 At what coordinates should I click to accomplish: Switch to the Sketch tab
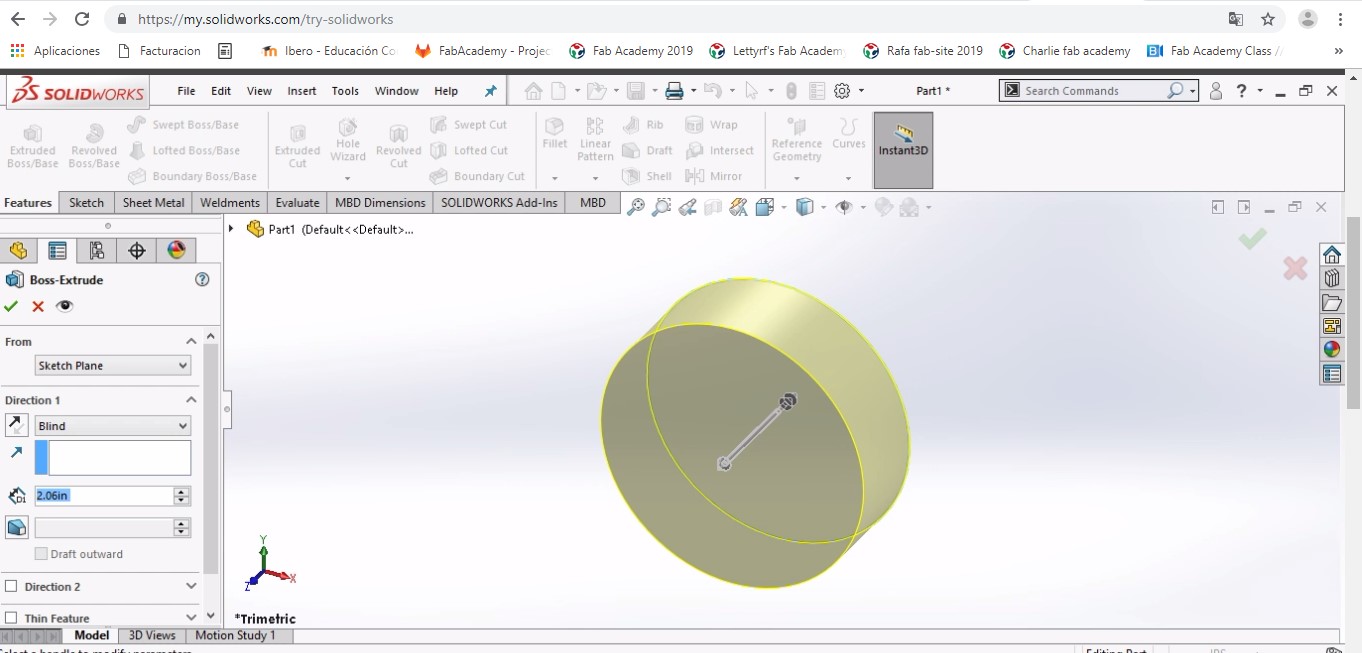(x=86, y=202)
